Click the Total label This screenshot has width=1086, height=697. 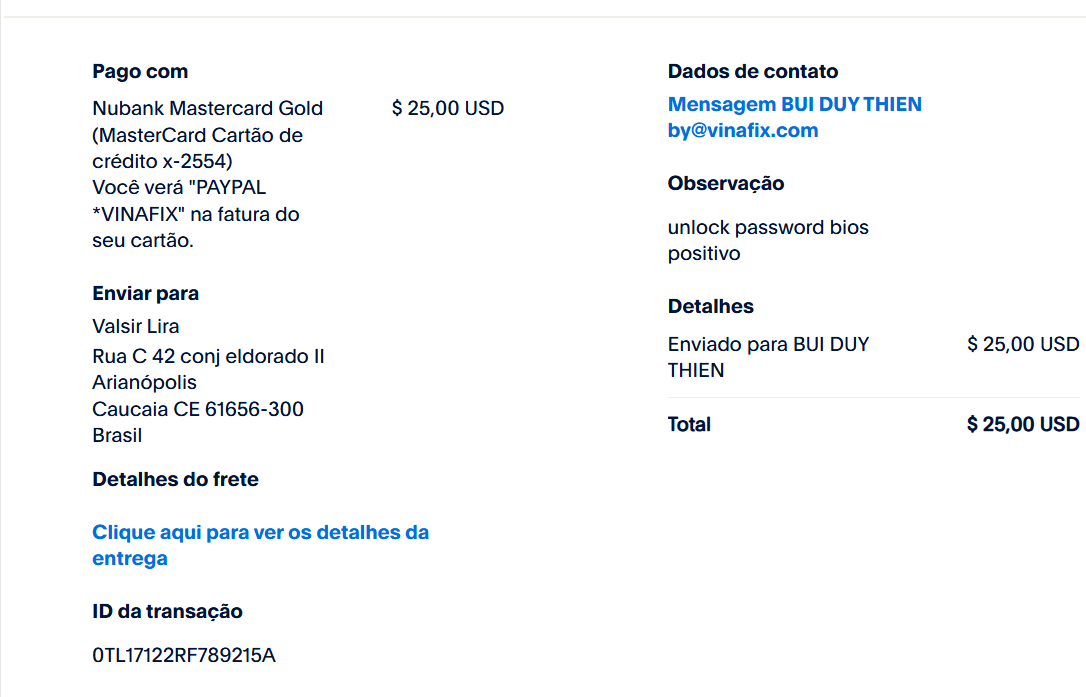689,424
